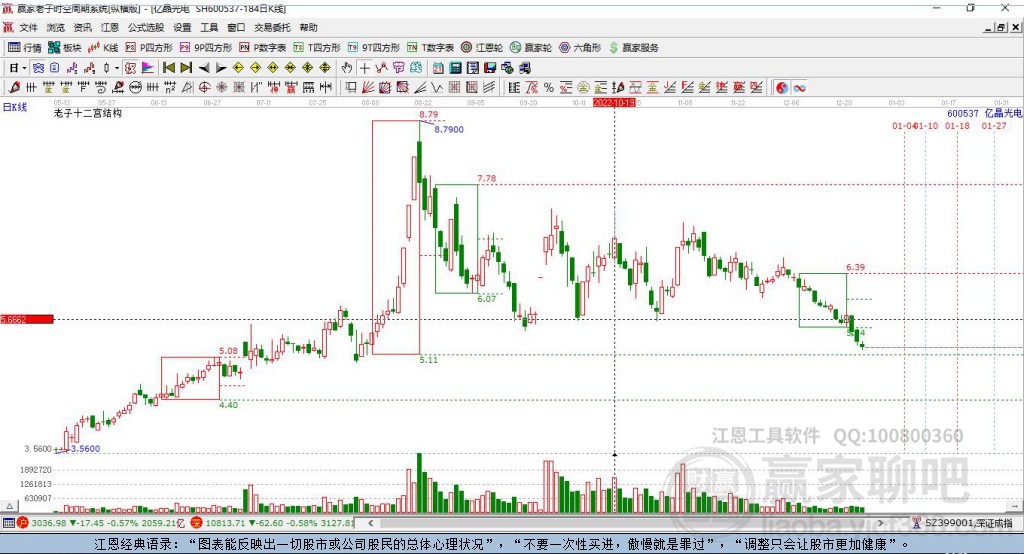Open the T数字表 tool
Image resolution: width=1024 pixels, height=554 pixels.
point(430,47)
